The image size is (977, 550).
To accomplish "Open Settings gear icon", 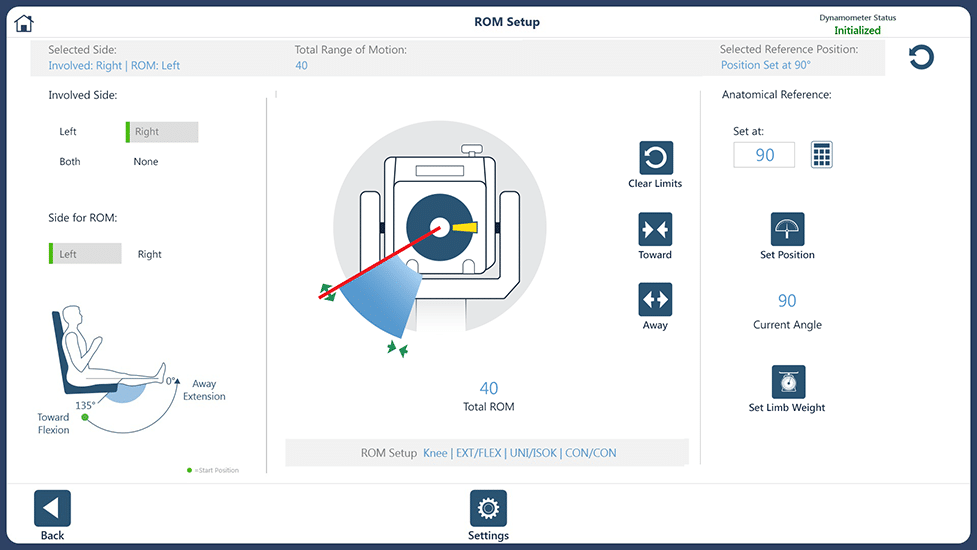I will (488, 508).
